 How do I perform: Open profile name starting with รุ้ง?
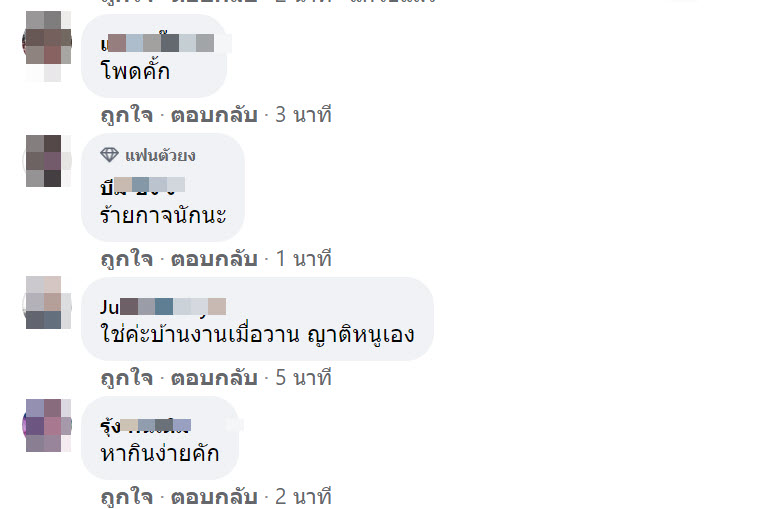145,425
